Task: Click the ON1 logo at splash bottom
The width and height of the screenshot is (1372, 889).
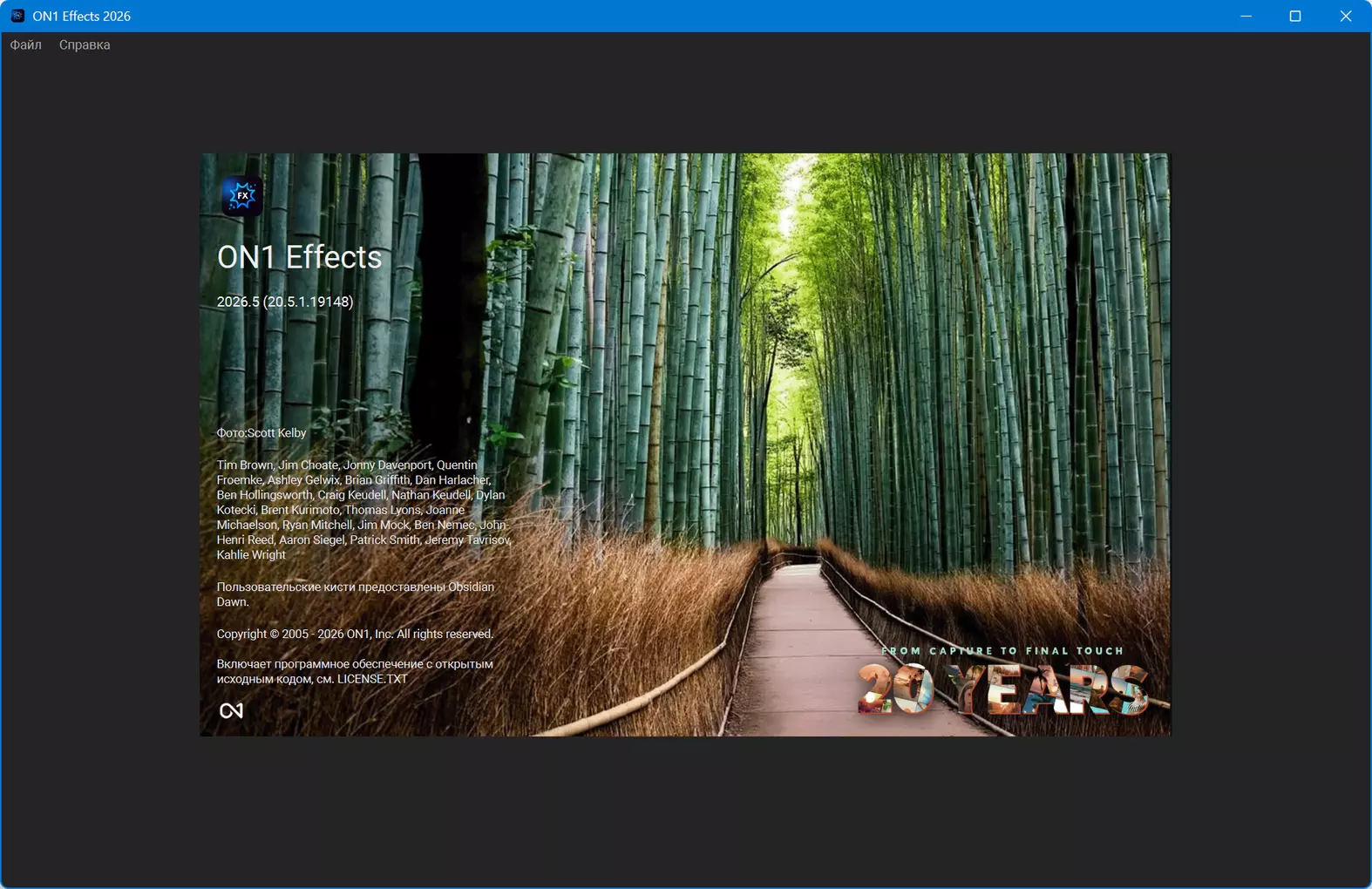Action: (231, 710)
